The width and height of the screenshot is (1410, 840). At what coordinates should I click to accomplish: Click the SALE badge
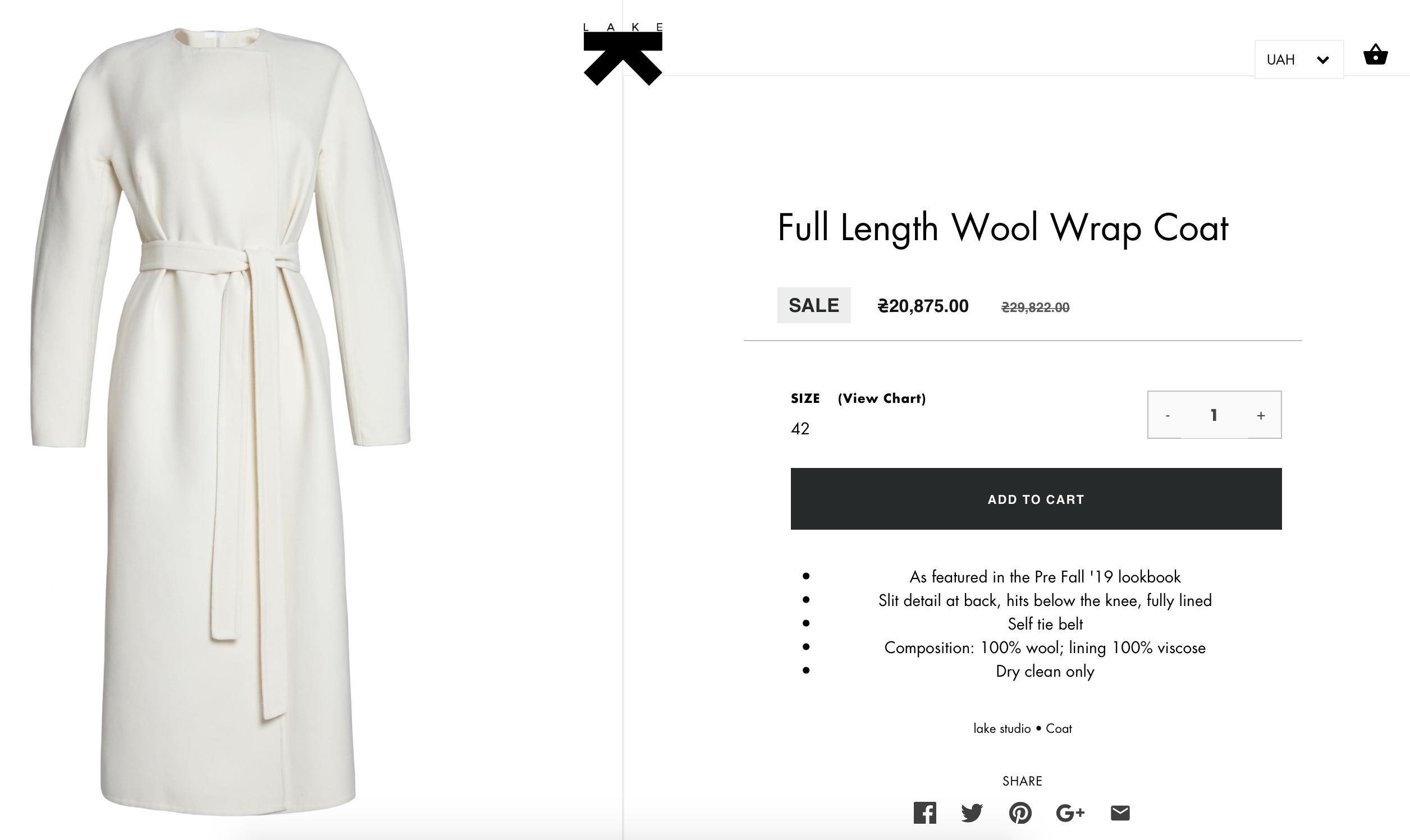click(813, 306)
